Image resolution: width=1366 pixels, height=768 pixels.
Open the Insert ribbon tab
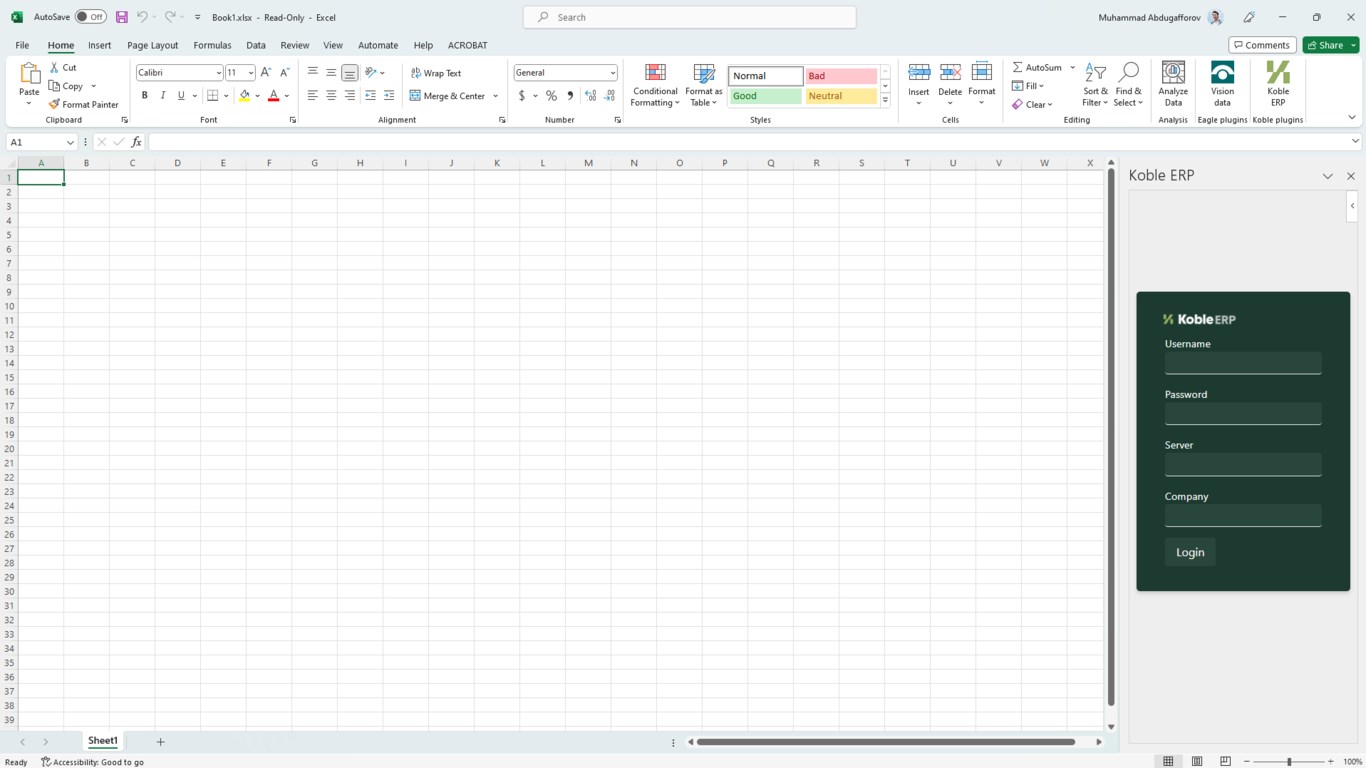(99, 45)
